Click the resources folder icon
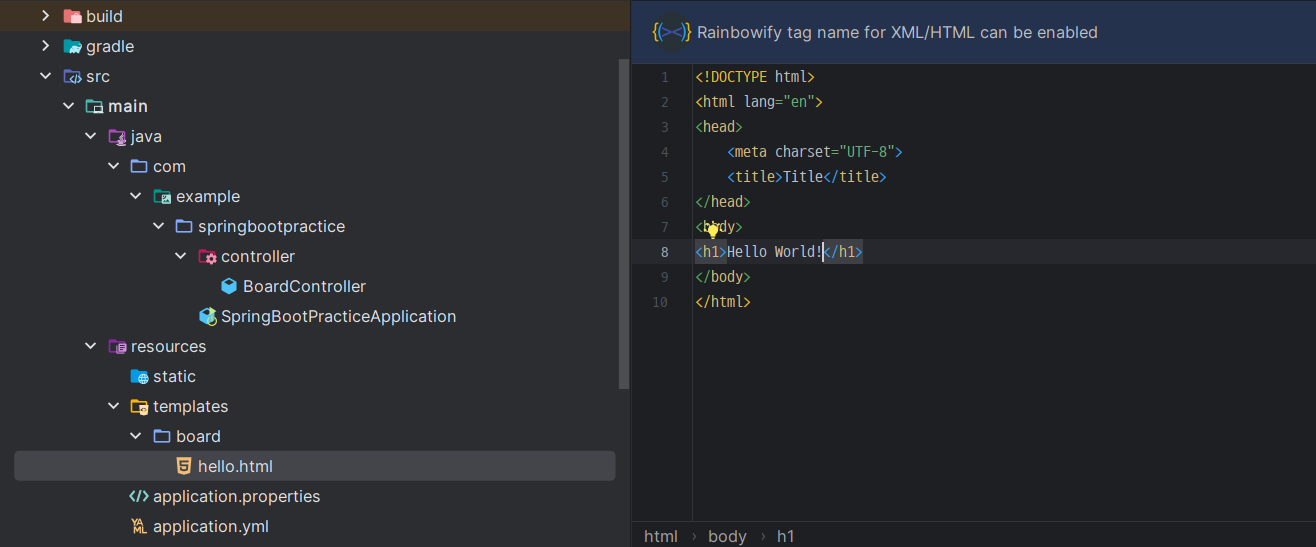Viewport: 1316px width, 547px height. pos(117,346)
